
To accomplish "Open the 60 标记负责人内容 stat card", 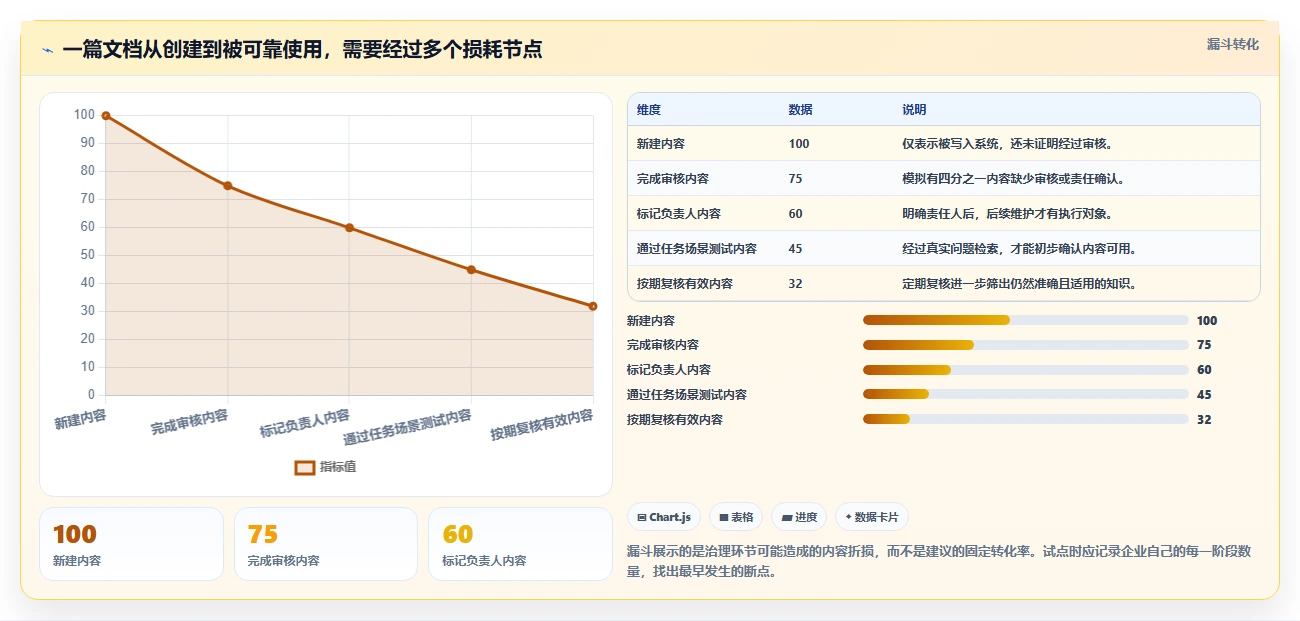I will tap(520, 544).
